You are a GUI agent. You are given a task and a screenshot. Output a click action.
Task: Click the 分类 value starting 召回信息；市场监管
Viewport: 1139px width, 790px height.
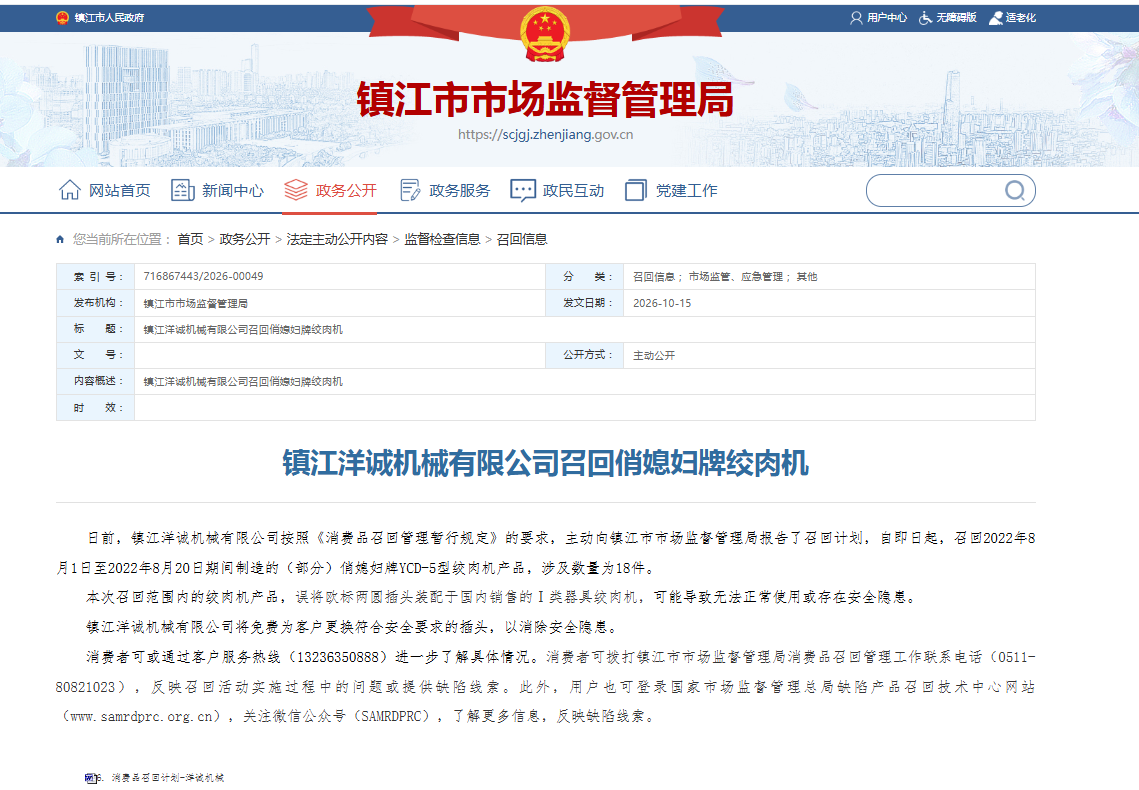pyautogui.click(x=725, y=277)
